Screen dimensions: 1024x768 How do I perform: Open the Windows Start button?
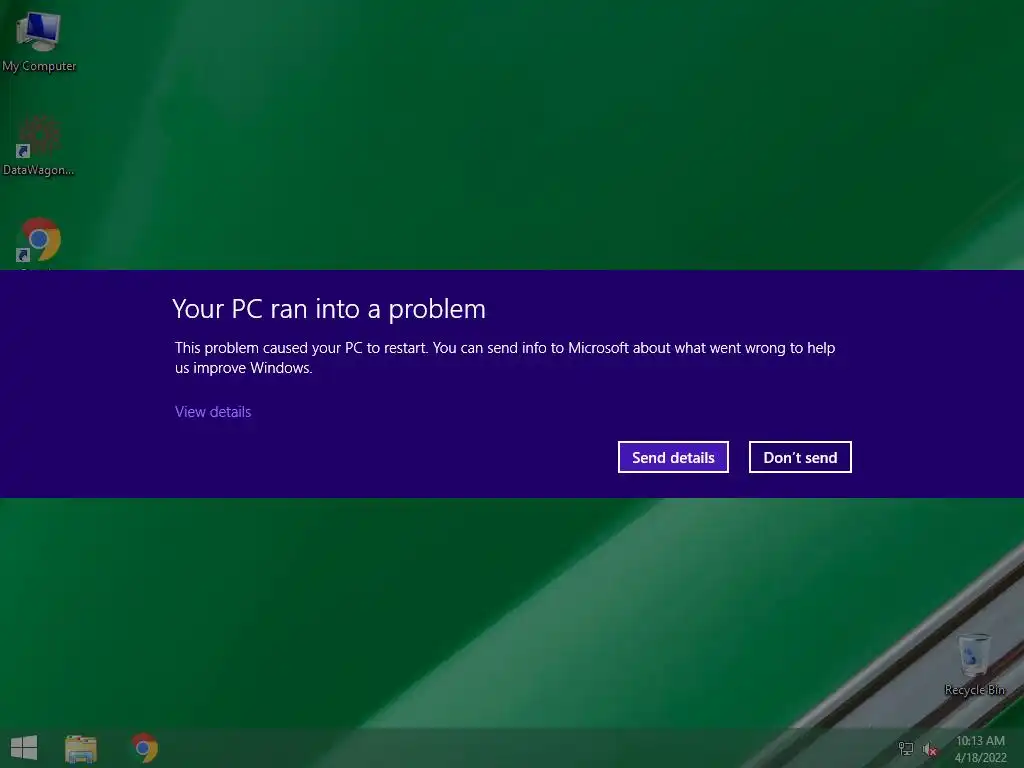[x=24, y=748]
